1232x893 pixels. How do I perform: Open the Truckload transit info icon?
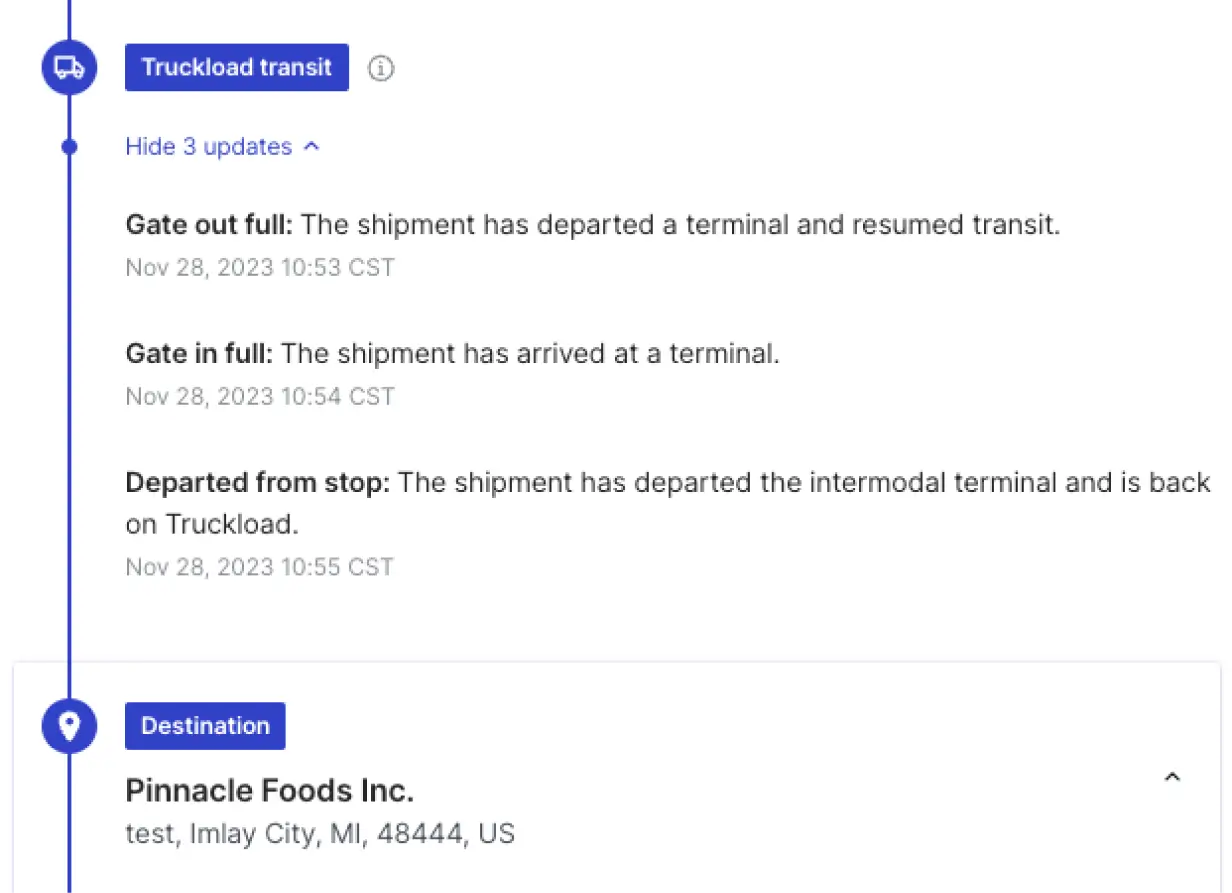click(x=381, y=68)
